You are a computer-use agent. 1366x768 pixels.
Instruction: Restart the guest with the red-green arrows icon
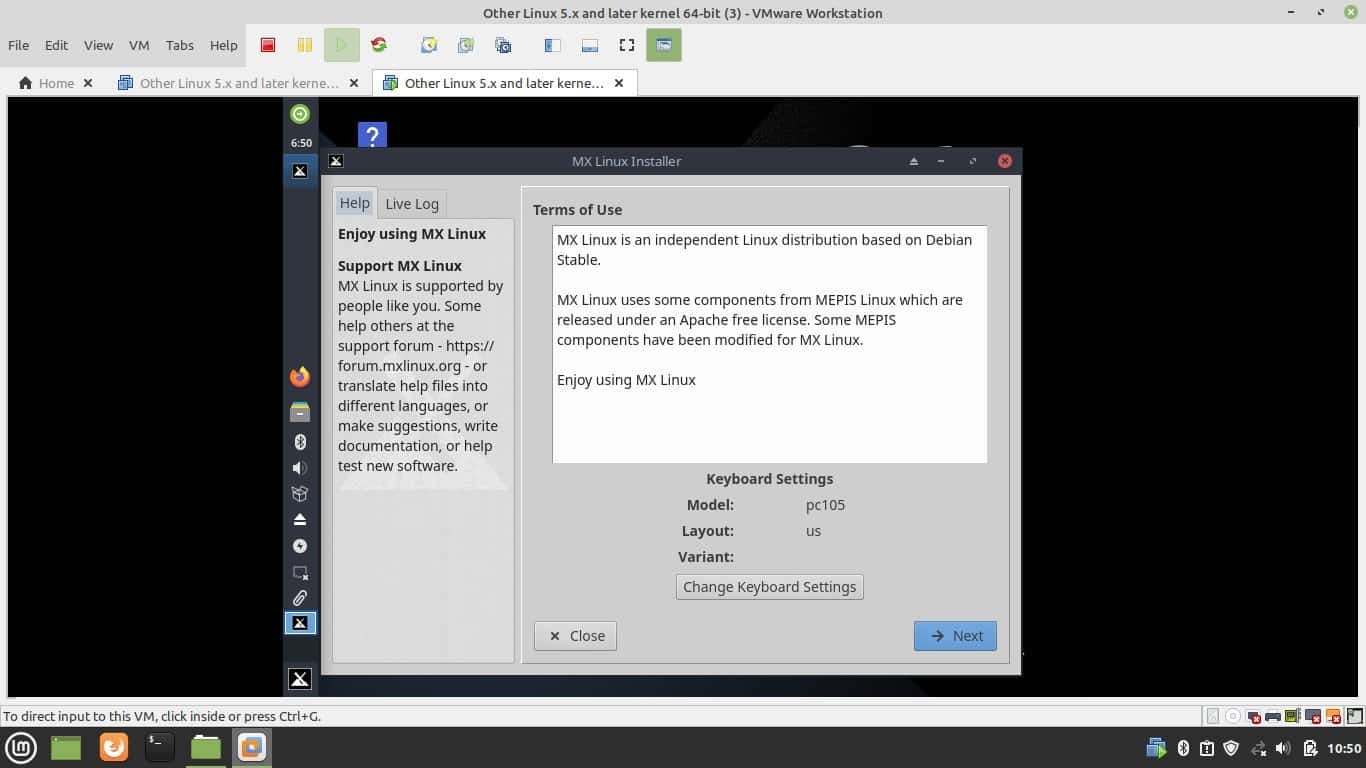[379, 45]
